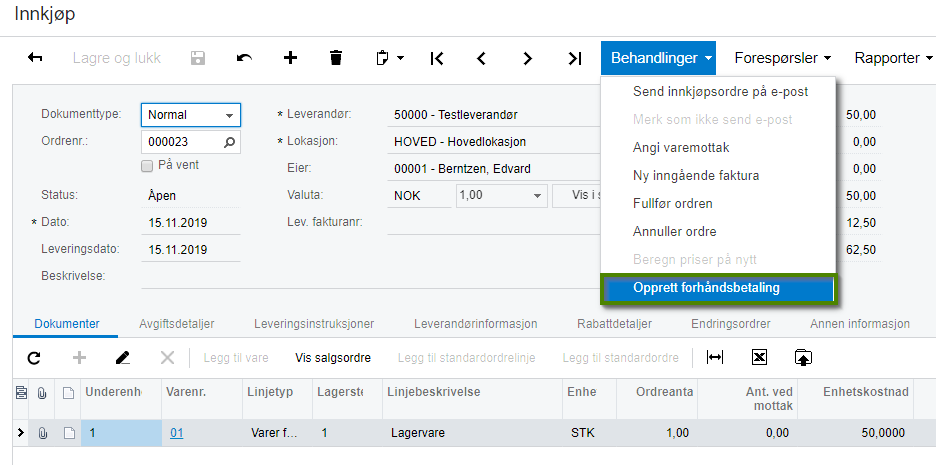This screenshot has height=465, width=936.
Task: Add a new purchase order with plus icon
Action: [x=290, y=58]
